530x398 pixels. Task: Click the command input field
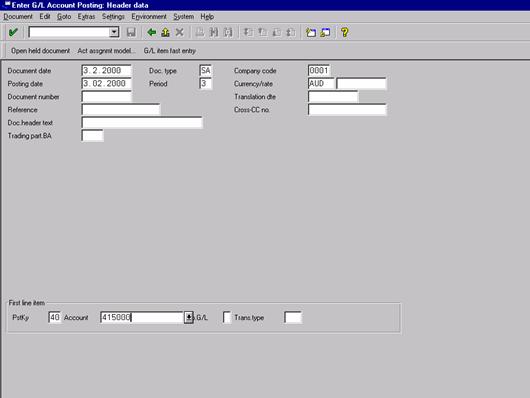pyautogui.click(x=70, y=32)
